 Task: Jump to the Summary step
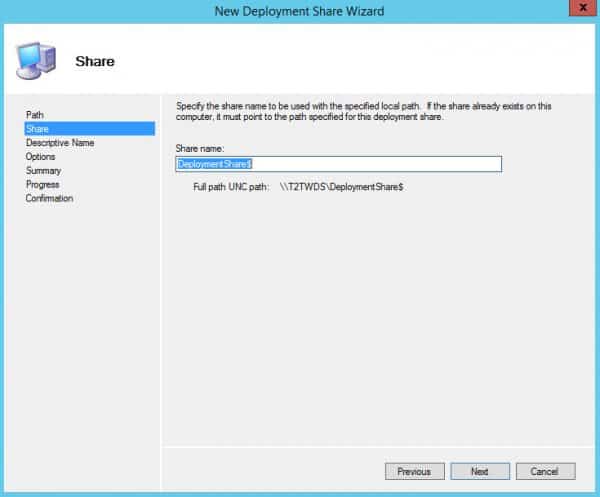[x=43, y=171]
